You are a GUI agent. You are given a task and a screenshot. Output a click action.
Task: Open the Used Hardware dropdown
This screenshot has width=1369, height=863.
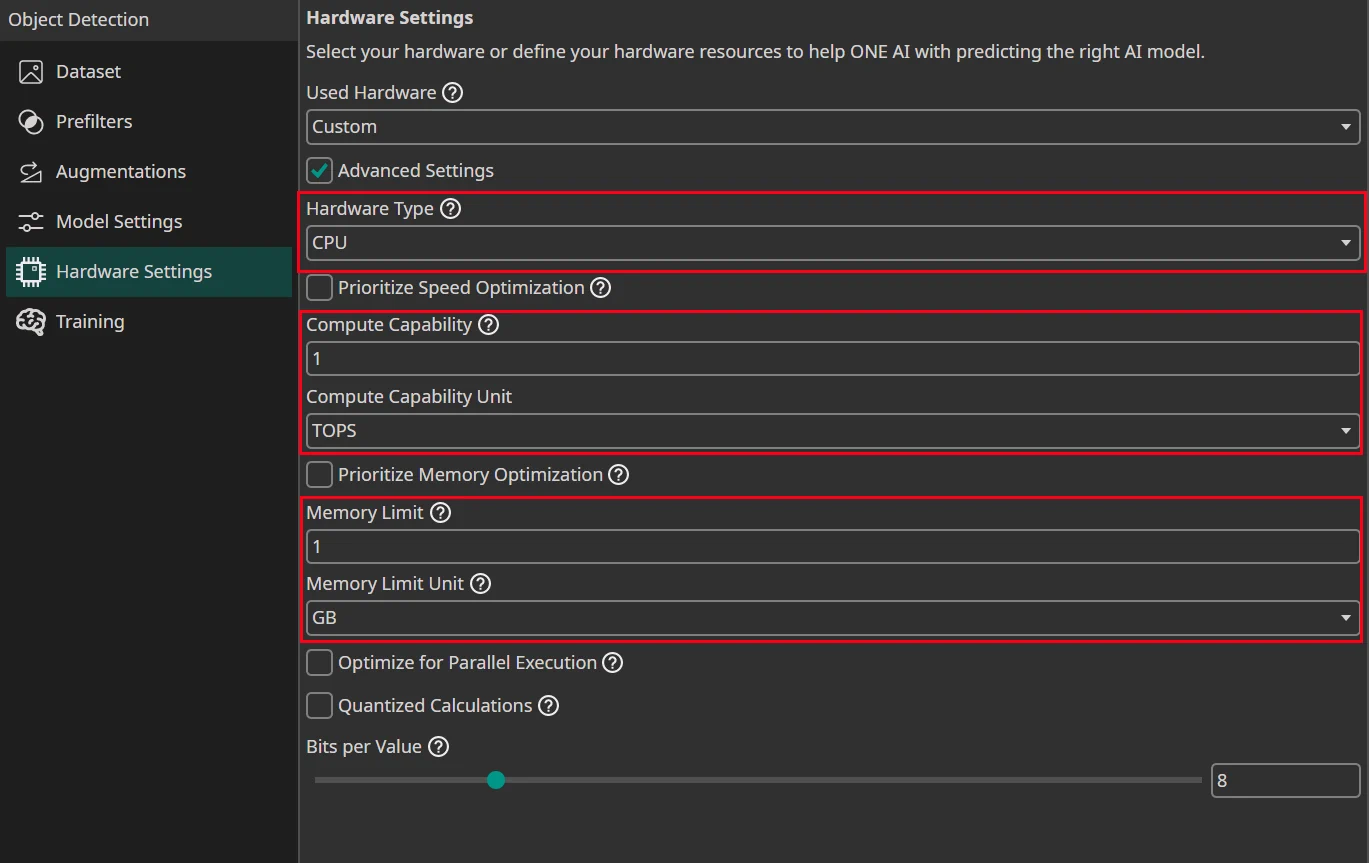(832, 127)
